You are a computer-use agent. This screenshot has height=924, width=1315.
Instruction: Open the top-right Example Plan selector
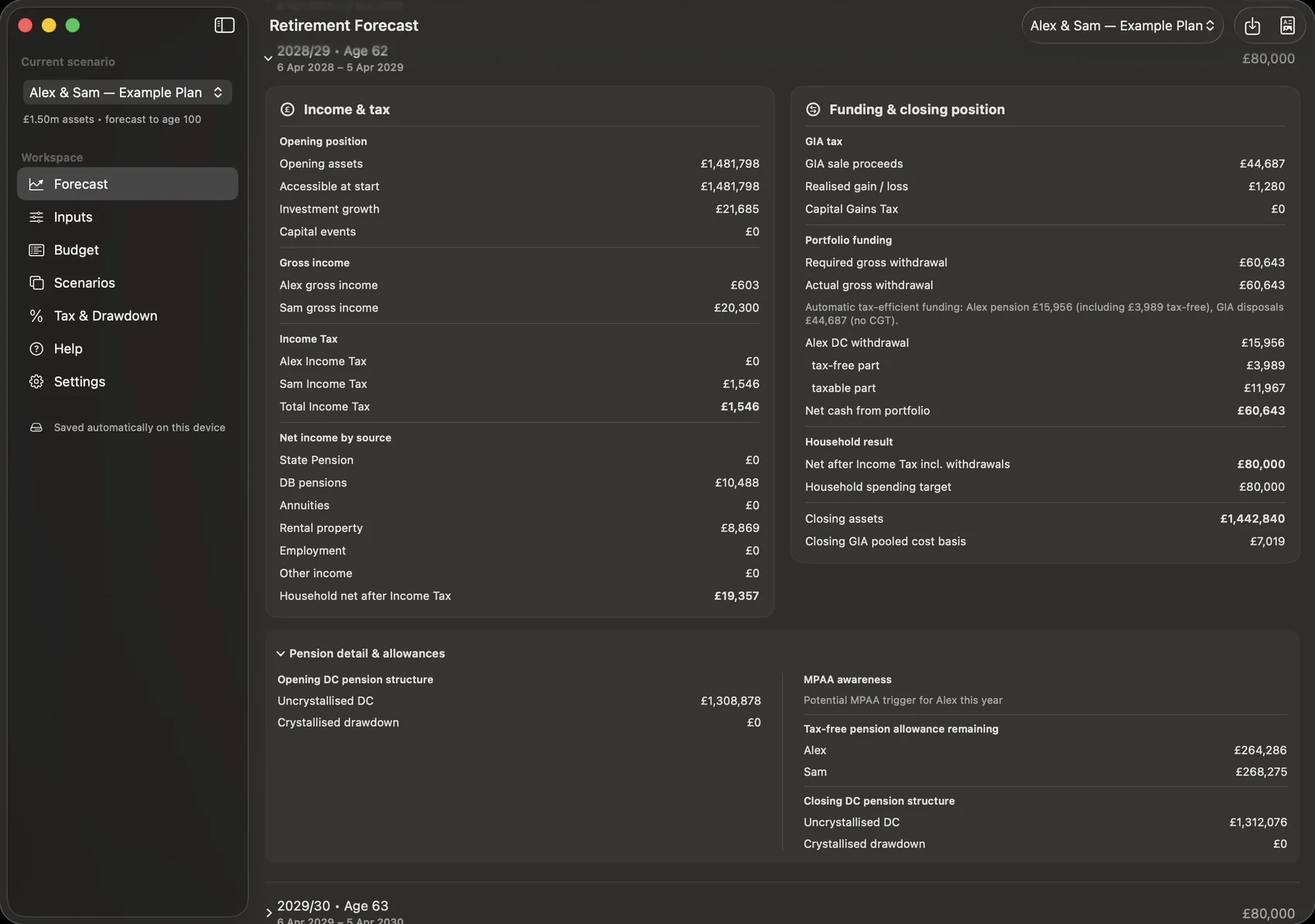1122,26
